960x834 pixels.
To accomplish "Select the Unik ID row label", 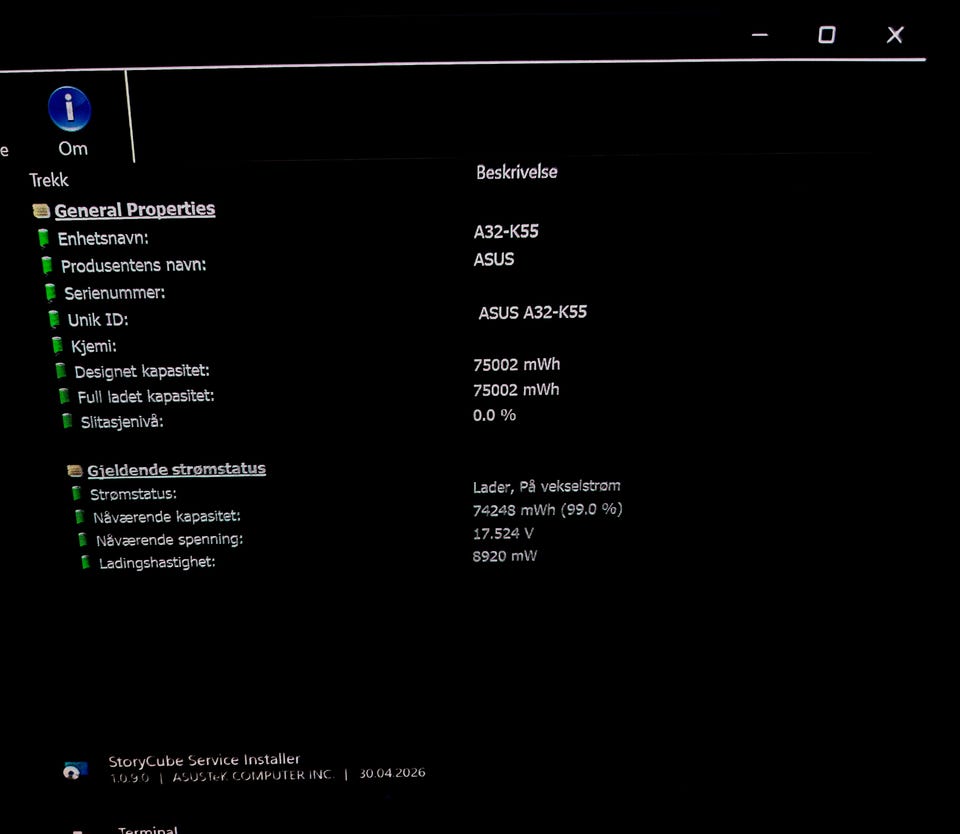I will tap(98, 320).
